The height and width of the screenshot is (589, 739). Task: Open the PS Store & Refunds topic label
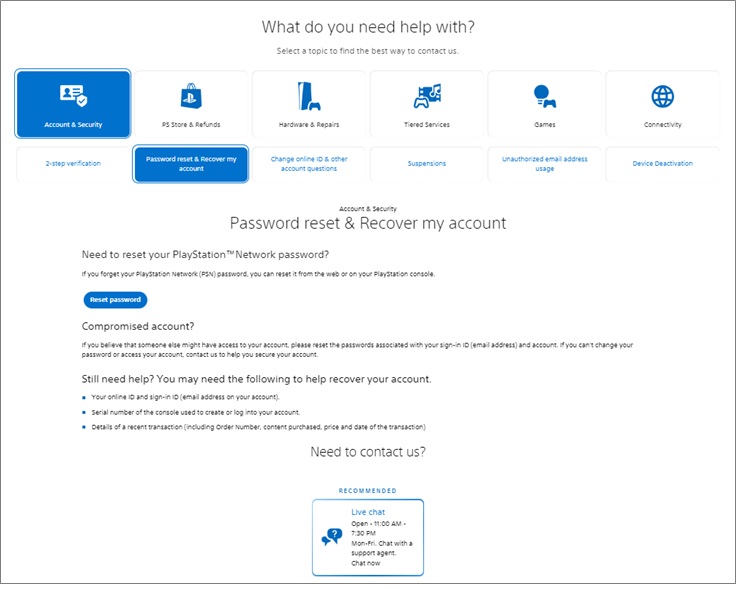click(191, 125)
